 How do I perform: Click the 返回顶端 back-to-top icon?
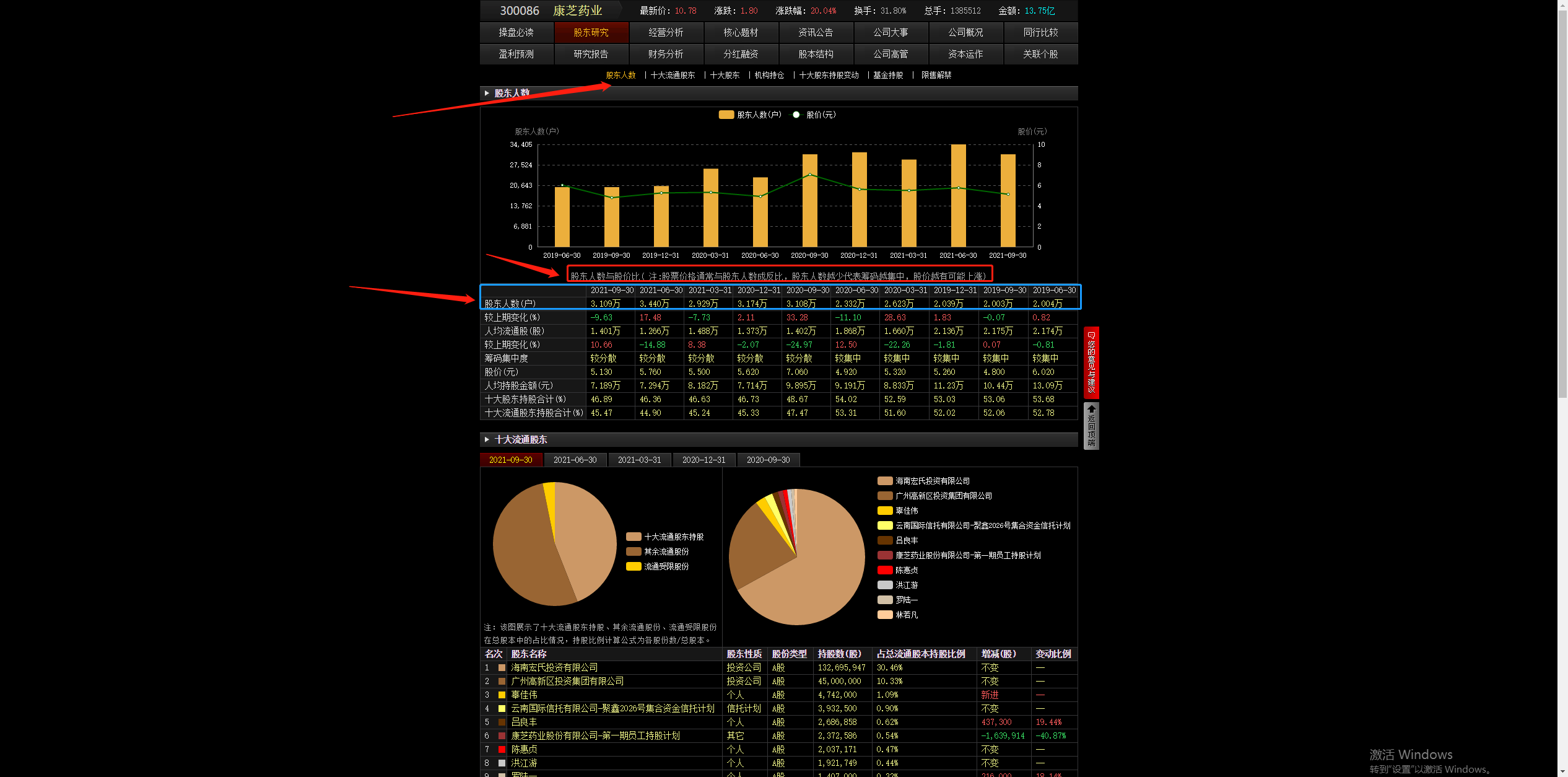(1091, 426)
